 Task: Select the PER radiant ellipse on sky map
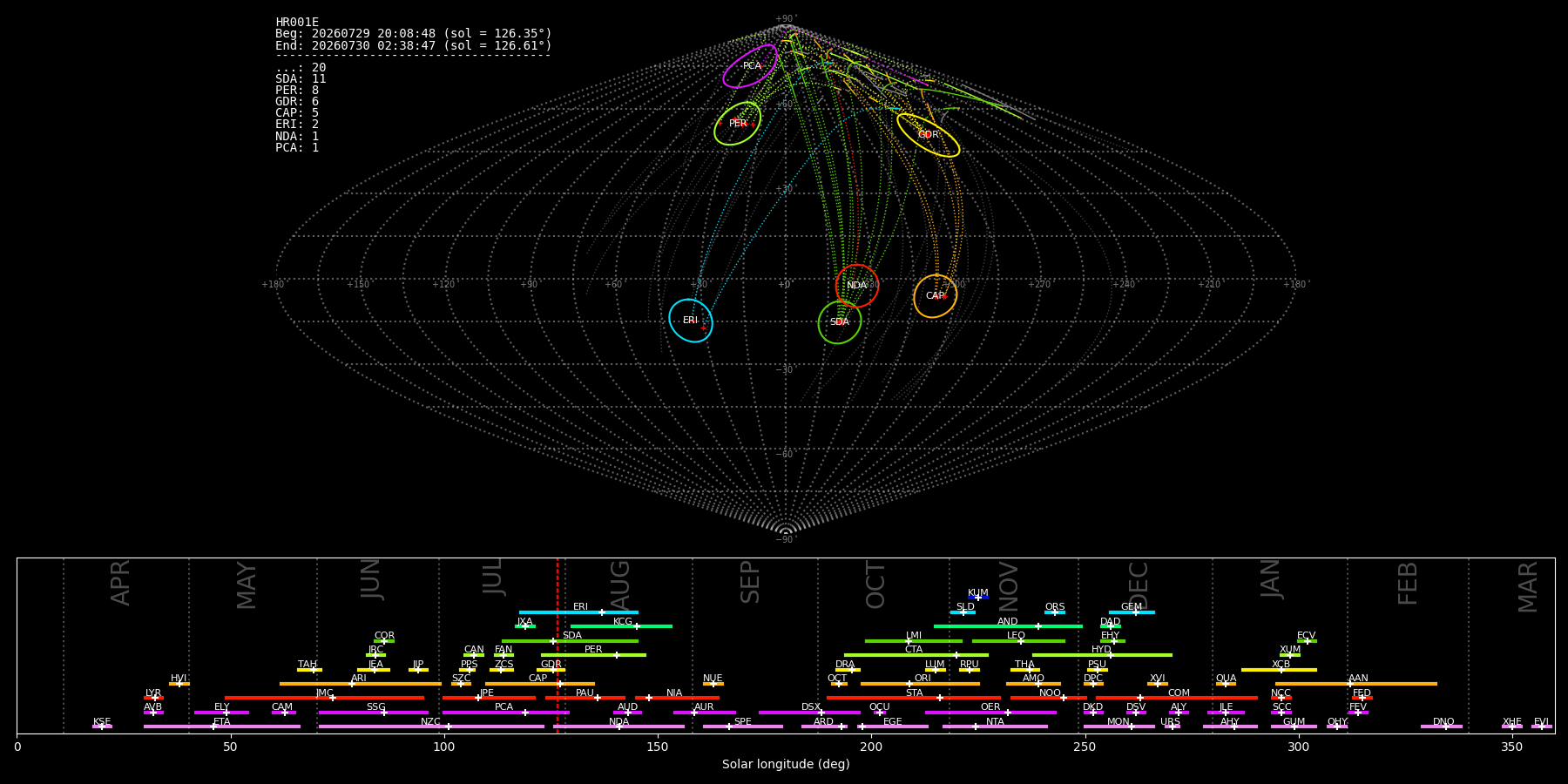738,124
